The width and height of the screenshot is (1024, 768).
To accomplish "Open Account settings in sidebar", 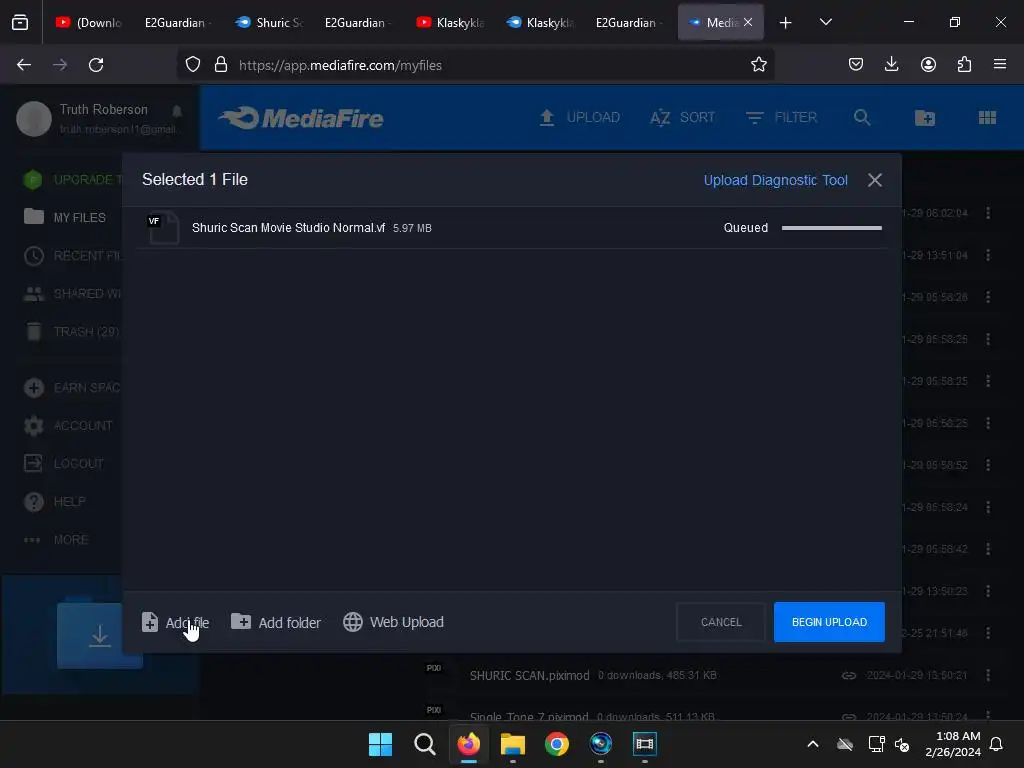I will pyautogui.click(x=68, y=426).
